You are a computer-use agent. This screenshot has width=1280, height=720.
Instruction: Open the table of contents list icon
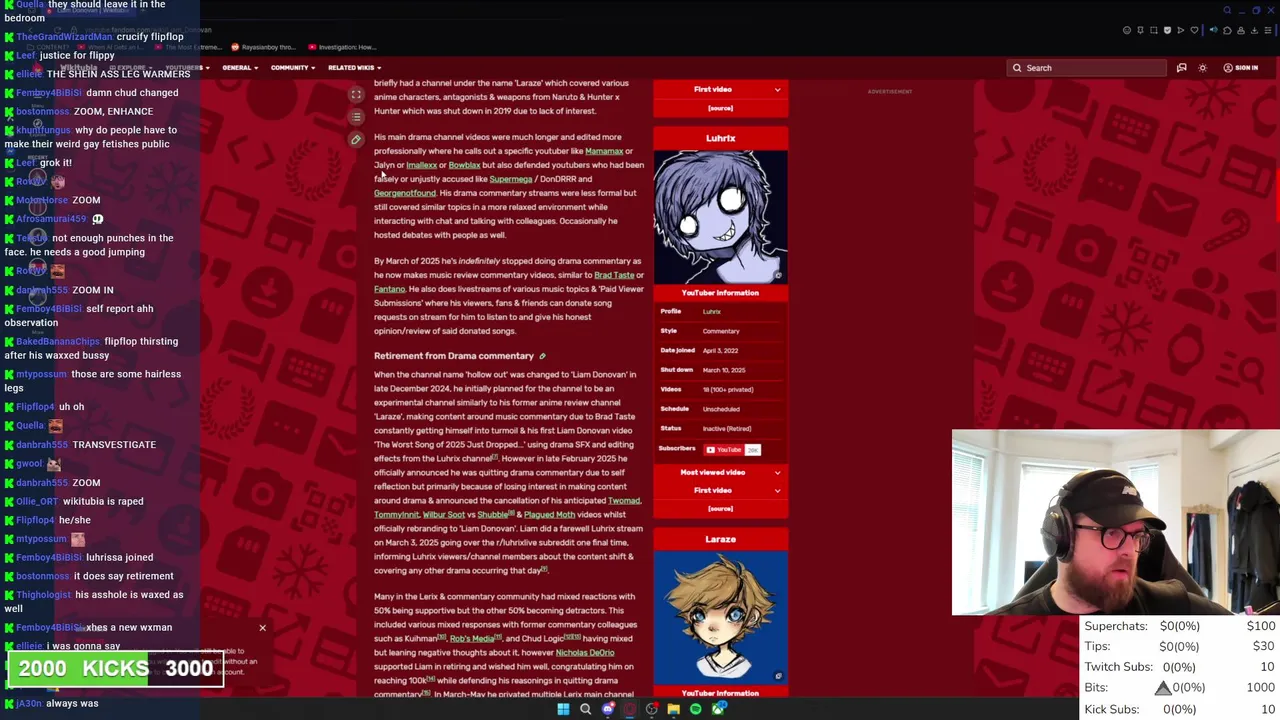click(356, 117)
